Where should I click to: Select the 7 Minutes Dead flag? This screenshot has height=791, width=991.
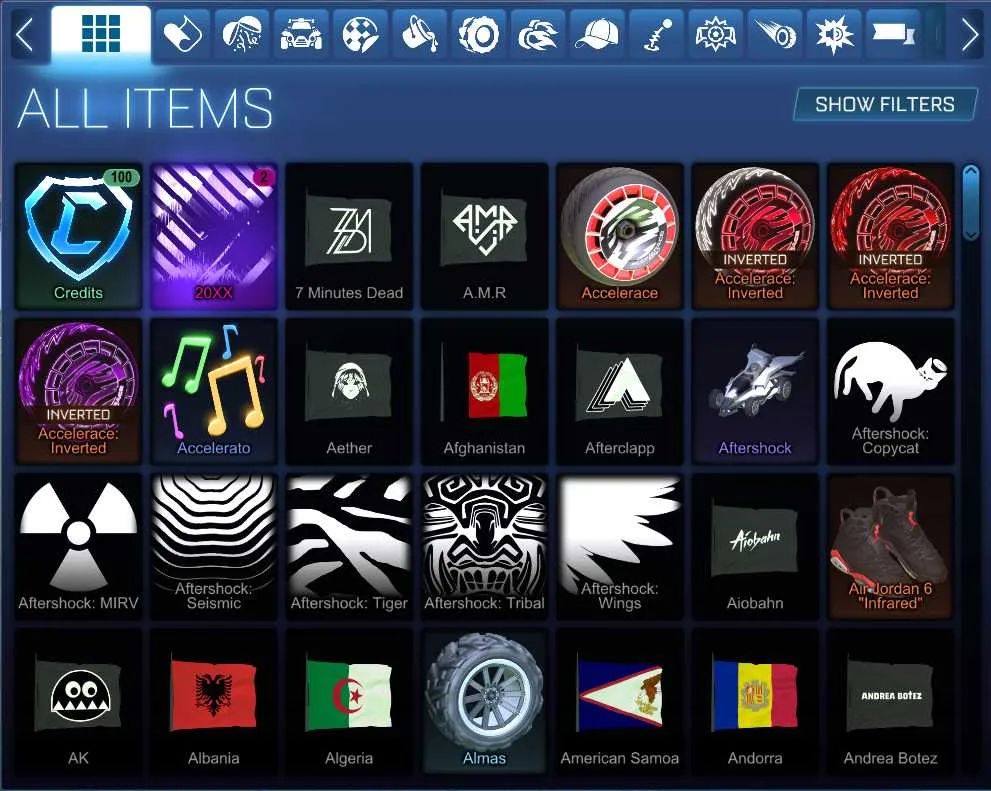(x=349, y=236)
